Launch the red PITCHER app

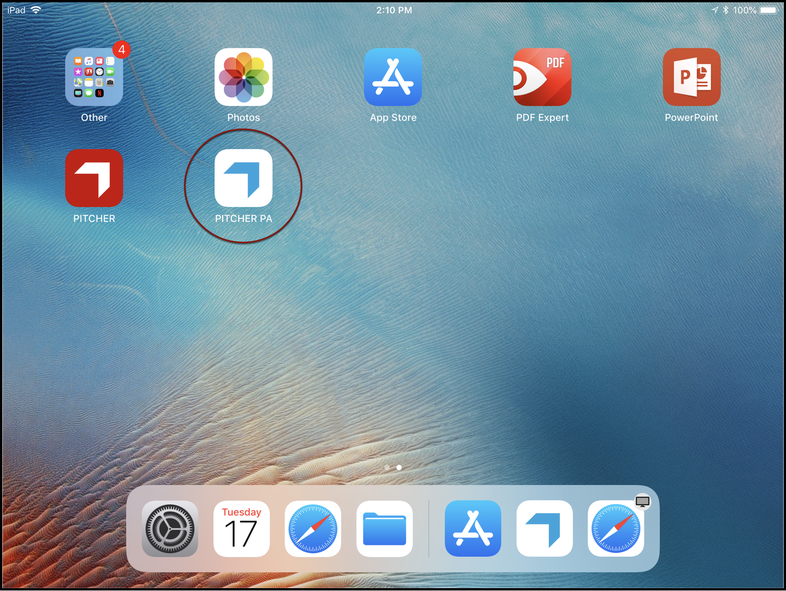point(94,178)
